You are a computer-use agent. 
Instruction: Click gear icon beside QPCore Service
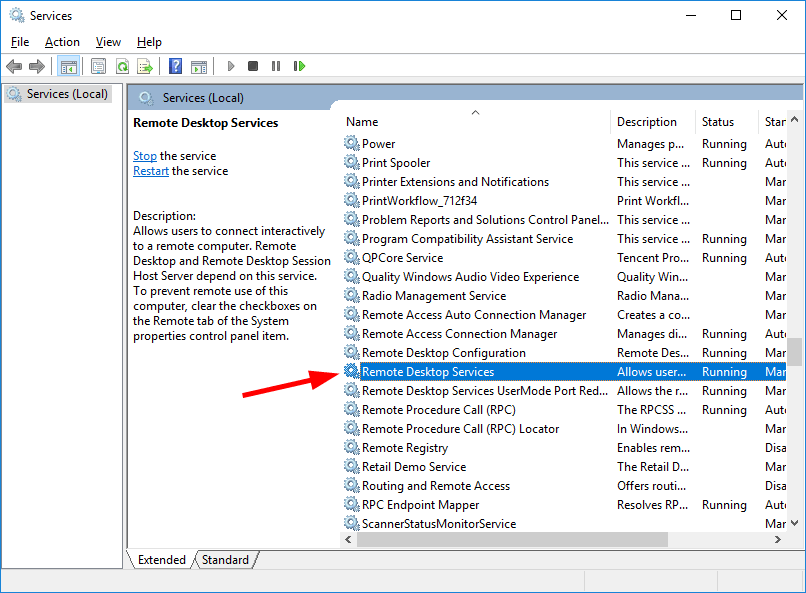[x=352, y=257]
